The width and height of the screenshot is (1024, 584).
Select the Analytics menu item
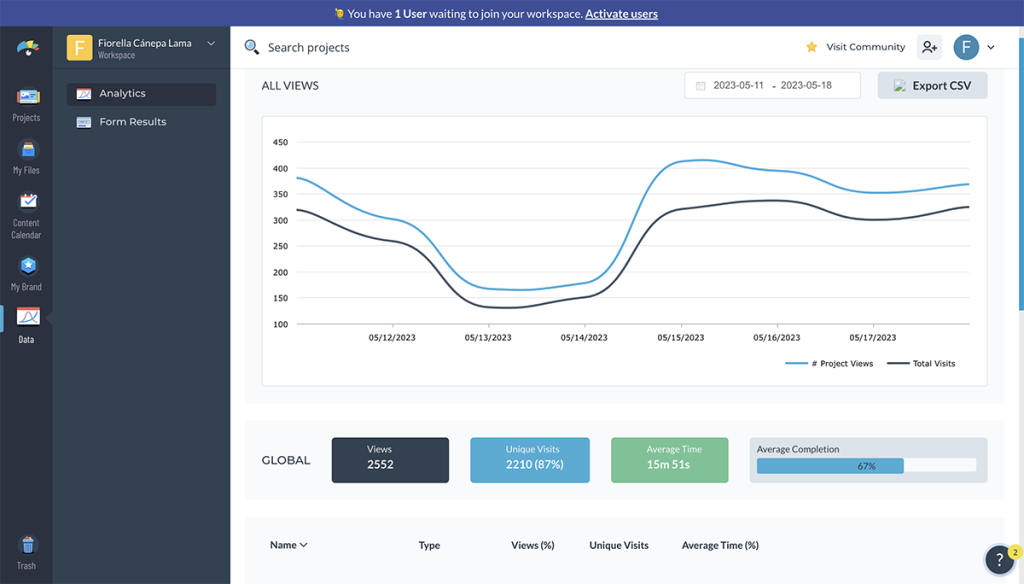pyautogui.click(x=141, y=94)
